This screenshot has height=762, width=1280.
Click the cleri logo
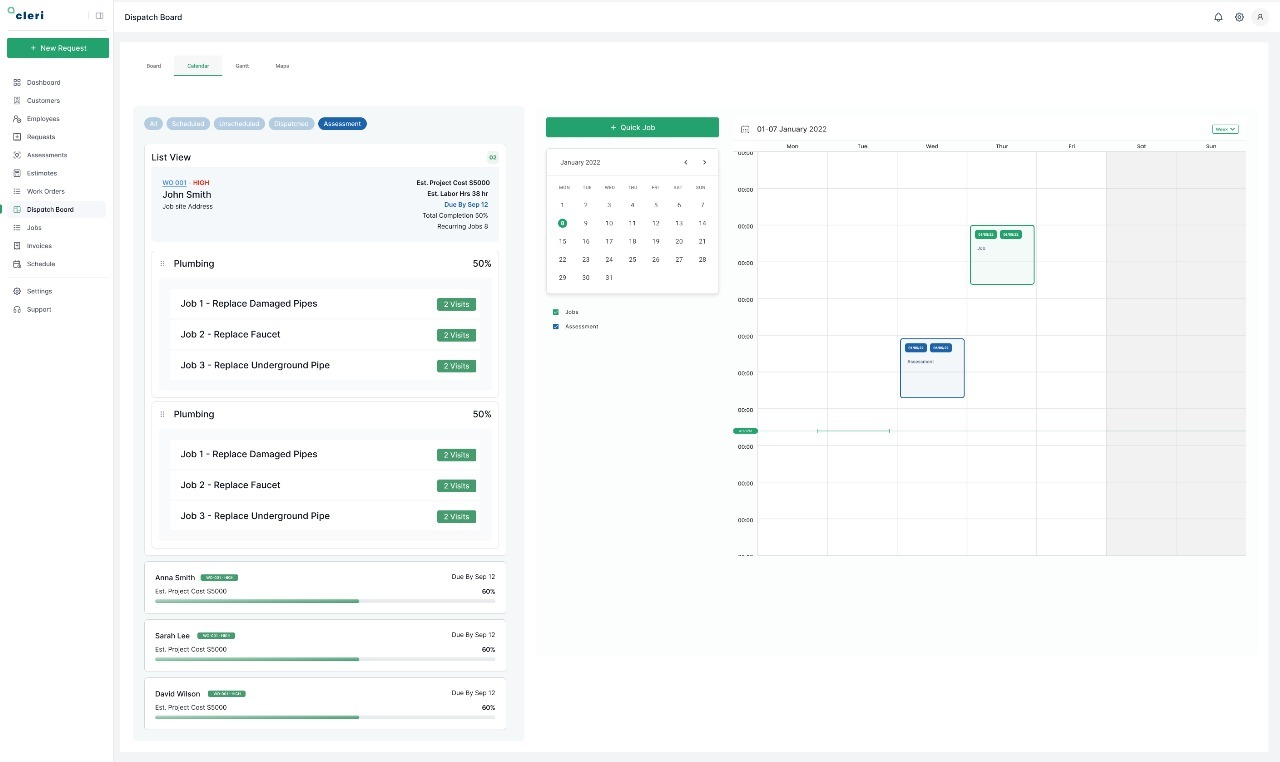tap(26, 14)
